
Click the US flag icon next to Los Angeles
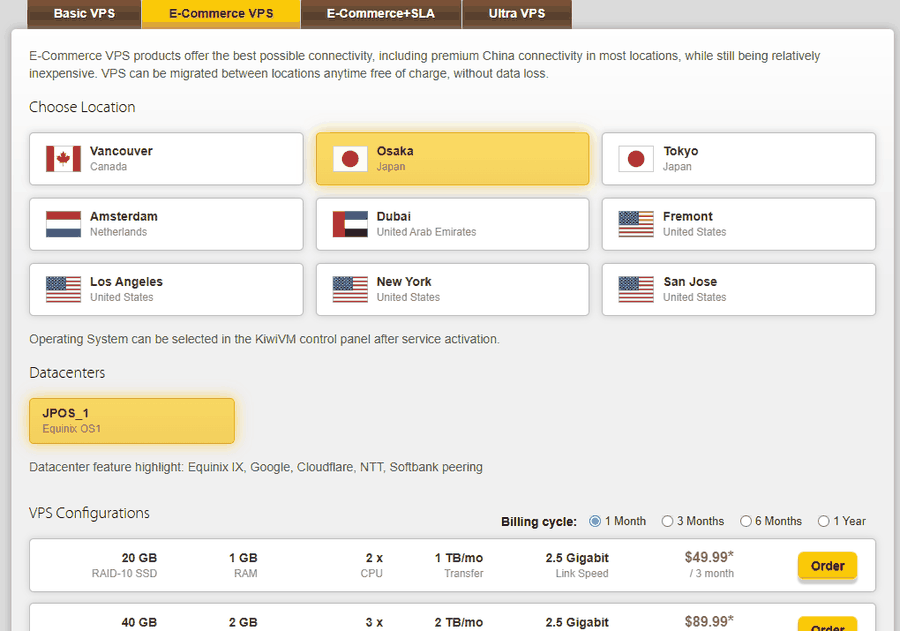pos(63,289)
